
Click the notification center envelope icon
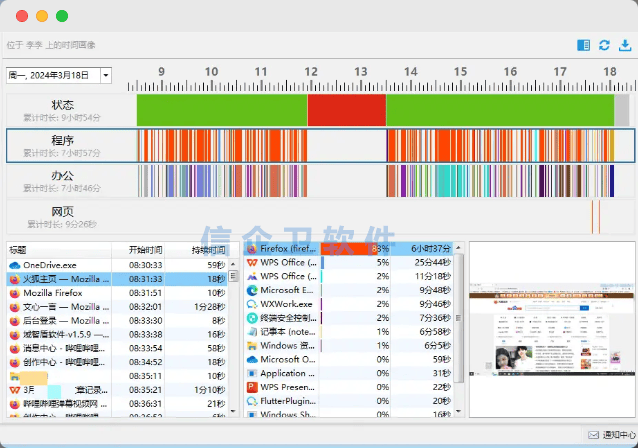point(593,435)
